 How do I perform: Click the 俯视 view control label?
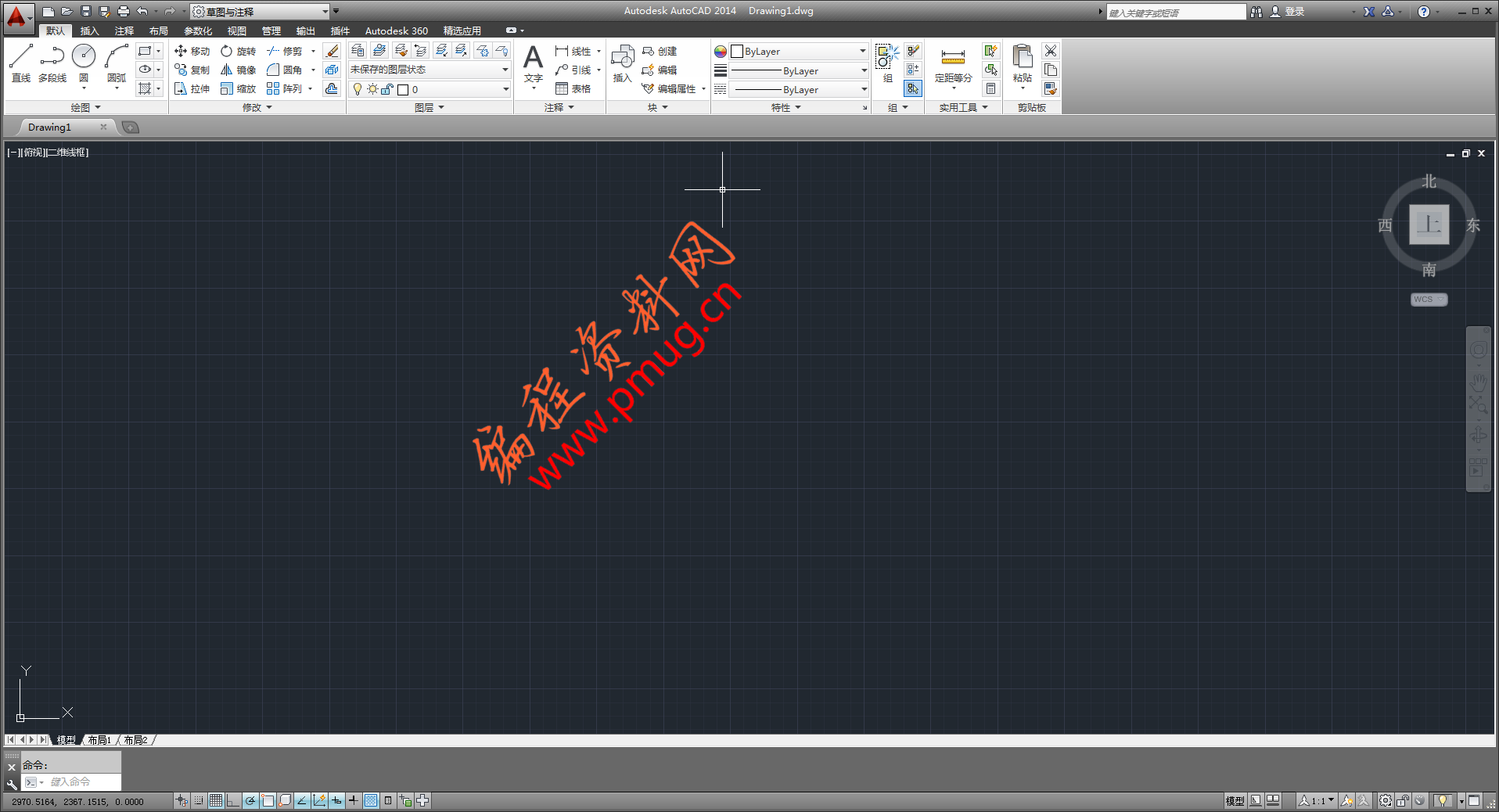point(34,153)
